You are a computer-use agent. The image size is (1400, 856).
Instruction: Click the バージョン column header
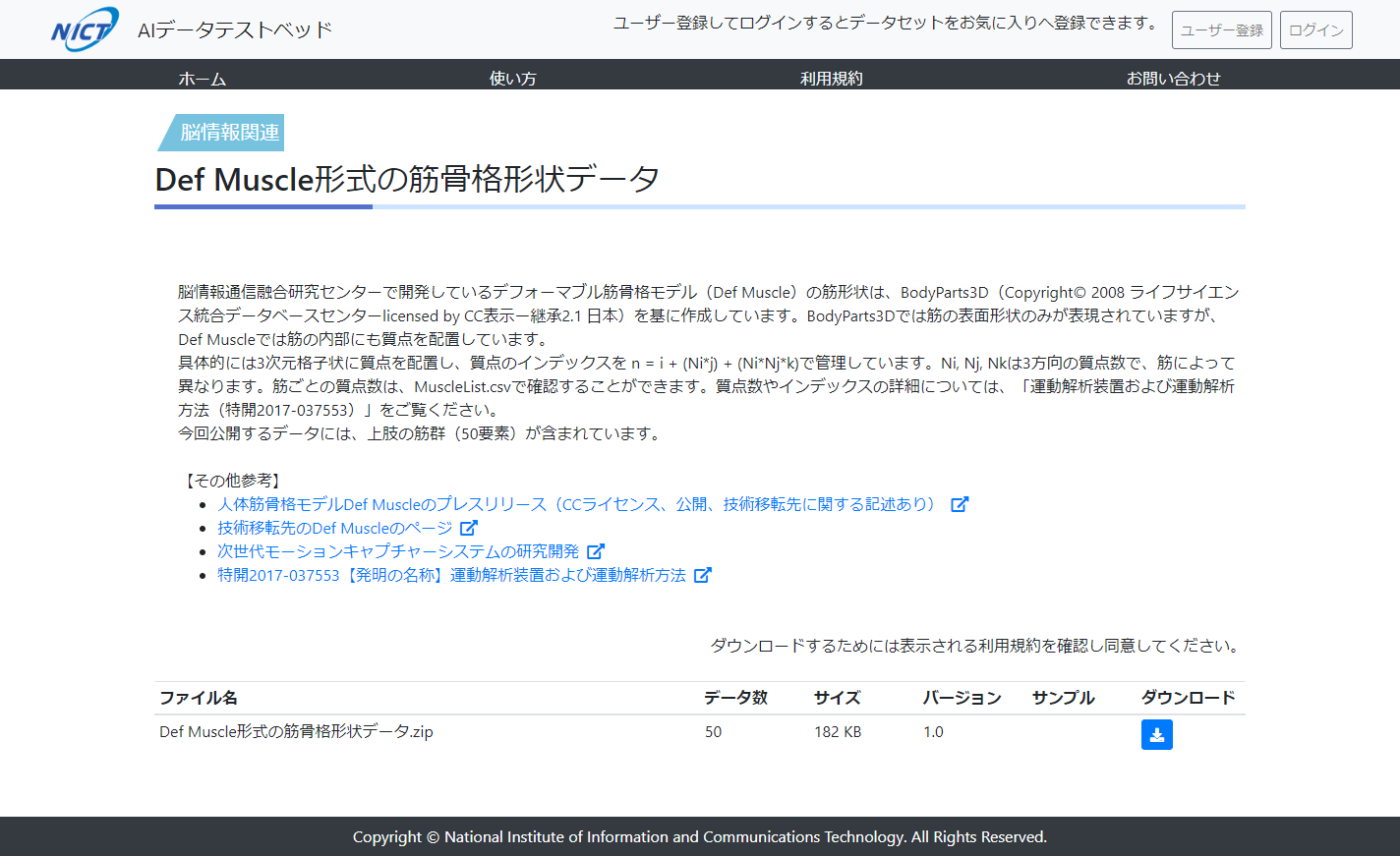[x=962, y=698]
